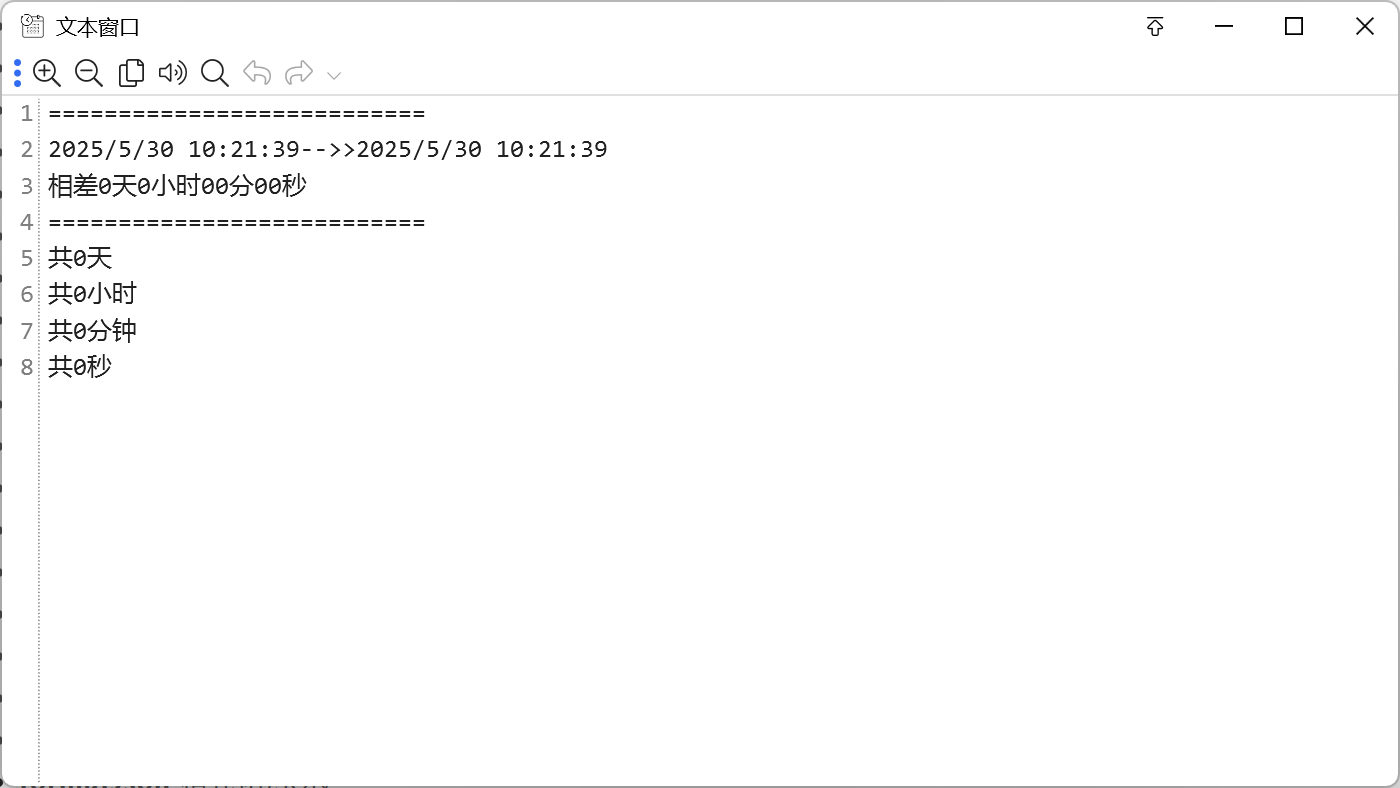This screenshot has width=1400, height=788.
Task: Copy text using the copy icon
Action: pyautogui.click(x=131, y=73)
